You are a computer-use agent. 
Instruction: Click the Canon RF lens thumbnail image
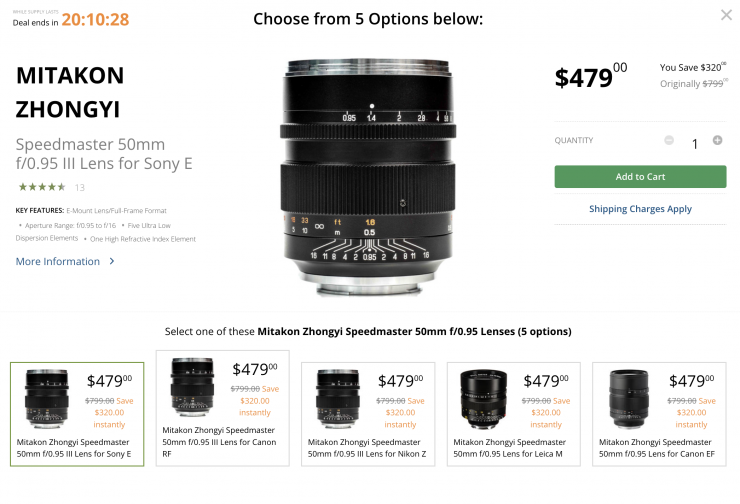click(192, 387)
